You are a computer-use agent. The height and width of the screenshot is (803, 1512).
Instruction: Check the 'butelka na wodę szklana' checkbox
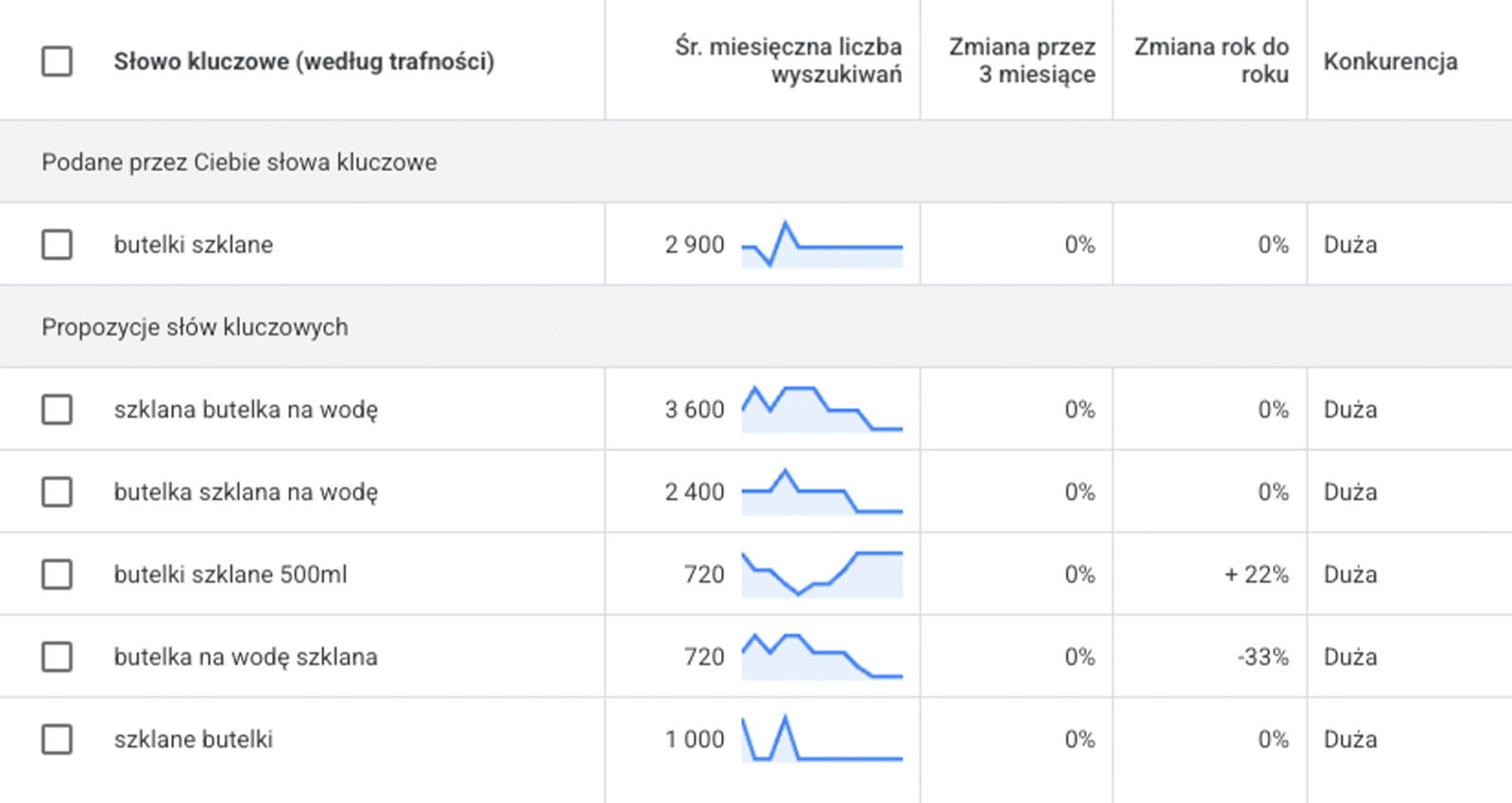coord(57,657)
